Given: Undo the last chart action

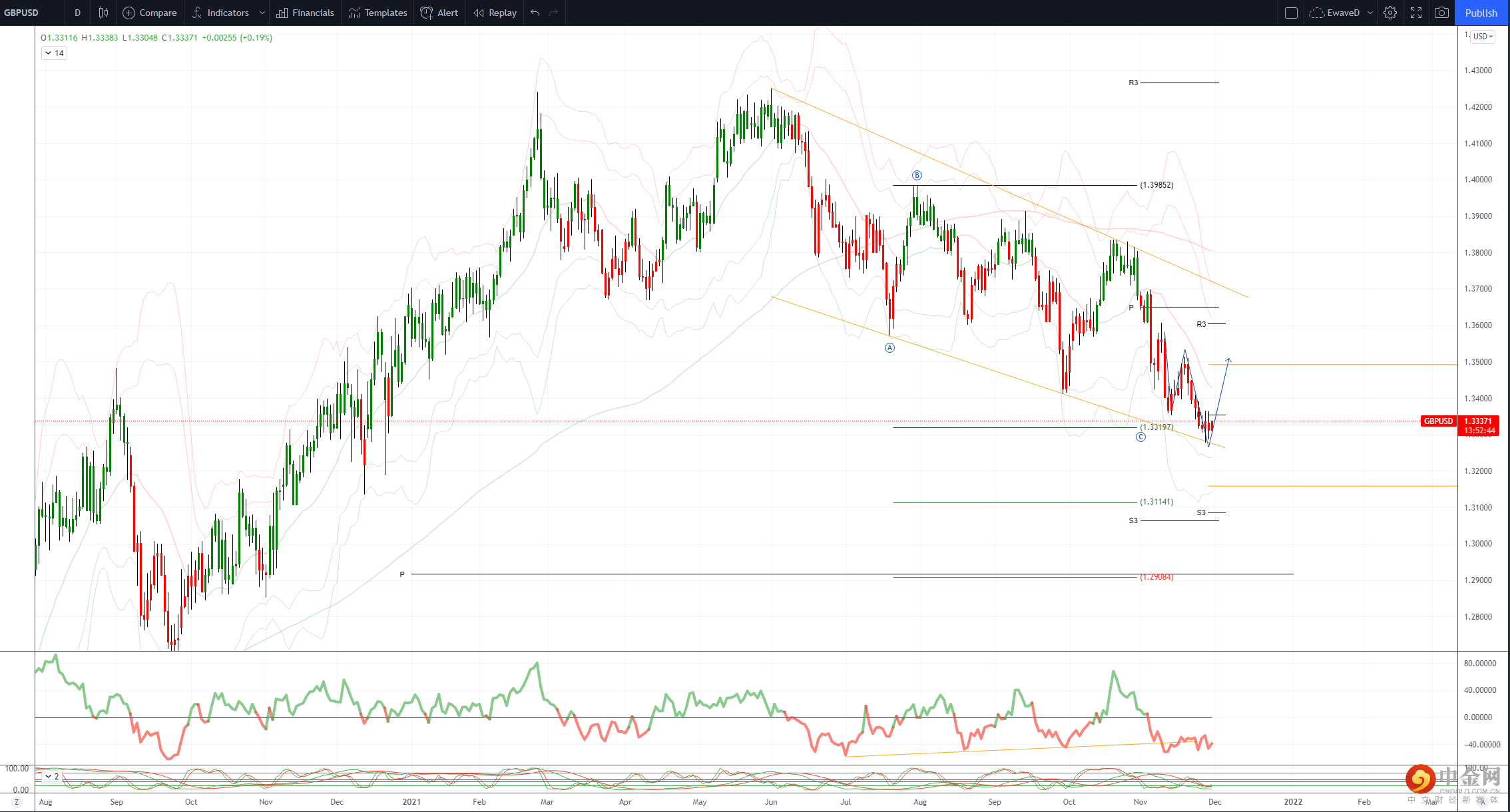Looking at the screenshot, I should (535, 13).
